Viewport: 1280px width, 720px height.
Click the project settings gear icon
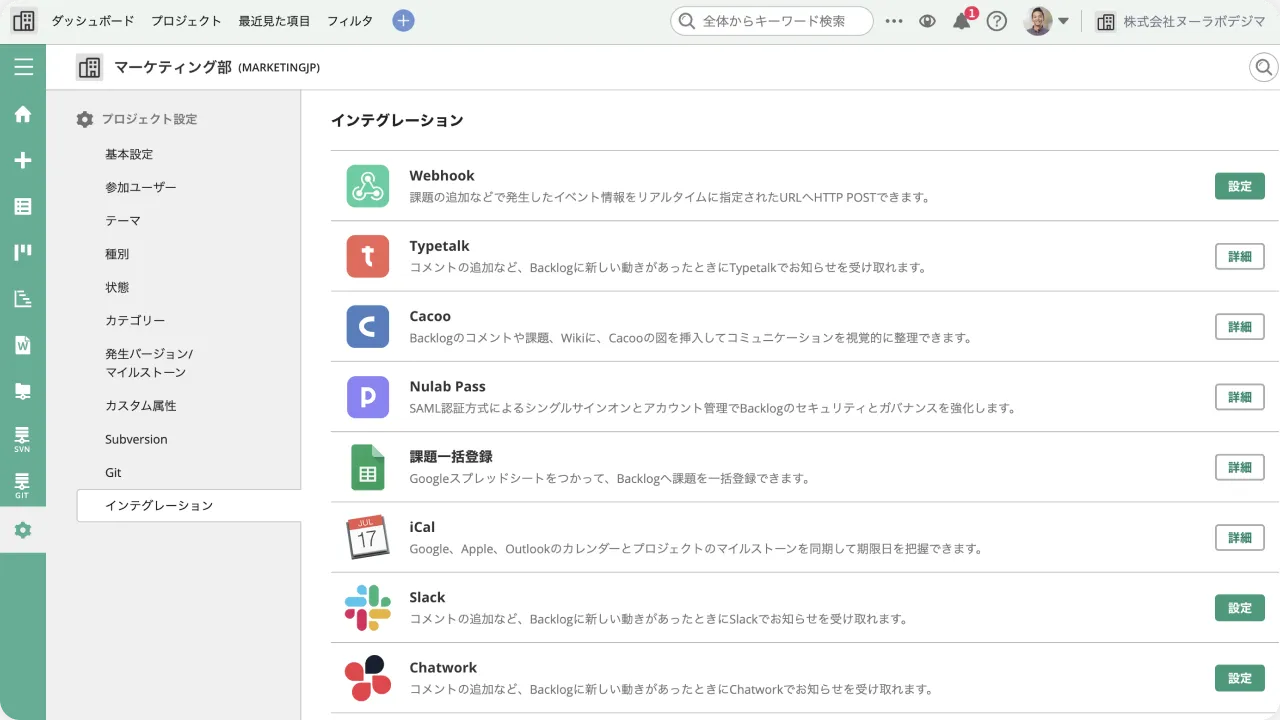click(23, 529)
